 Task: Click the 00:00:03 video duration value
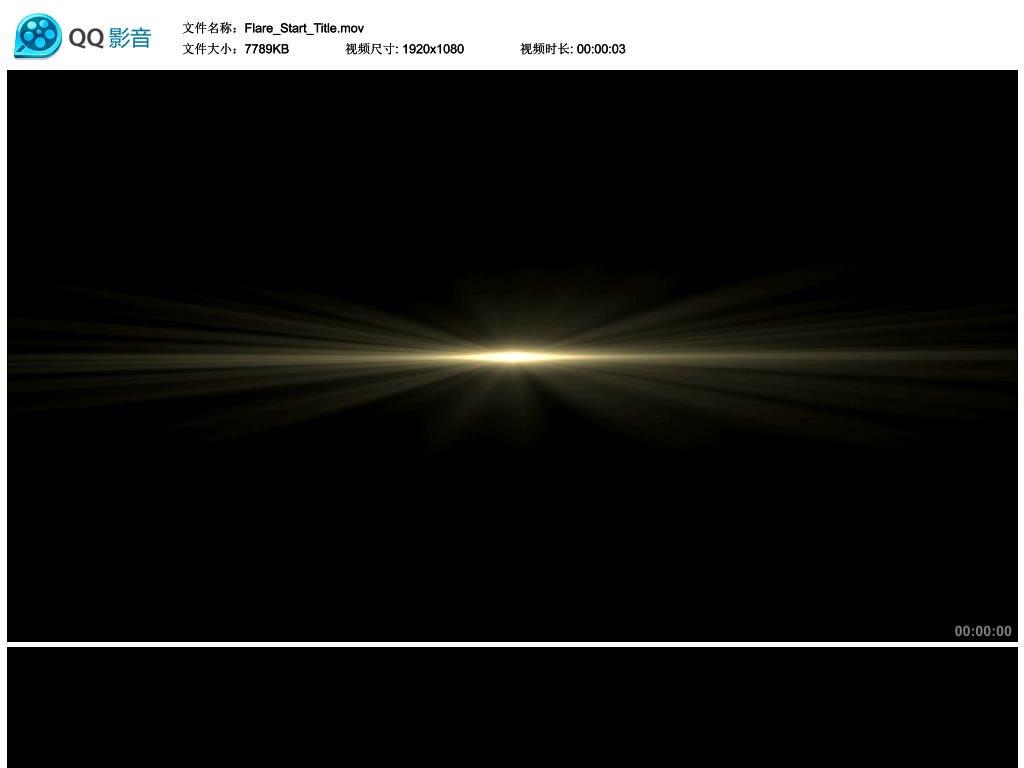tap(601, 49)
